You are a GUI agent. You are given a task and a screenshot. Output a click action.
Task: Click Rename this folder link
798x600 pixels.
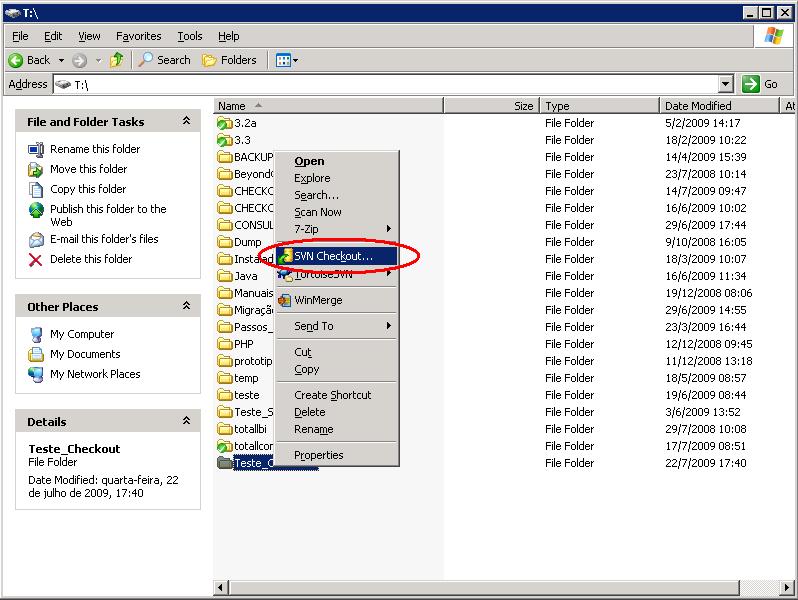point(95,149)
